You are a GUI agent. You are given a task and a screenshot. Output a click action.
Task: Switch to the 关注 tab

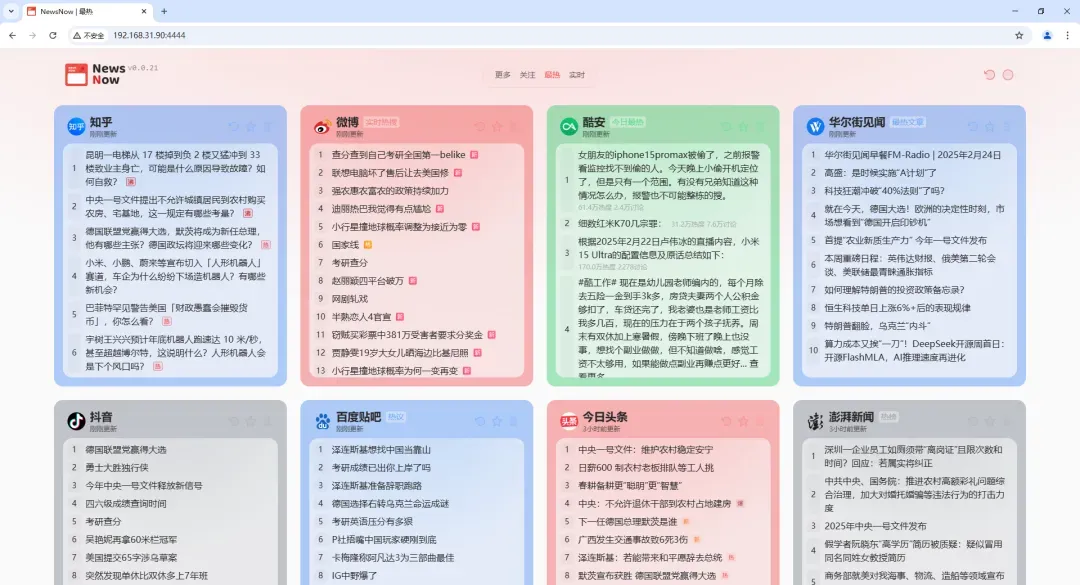point(528,75)
